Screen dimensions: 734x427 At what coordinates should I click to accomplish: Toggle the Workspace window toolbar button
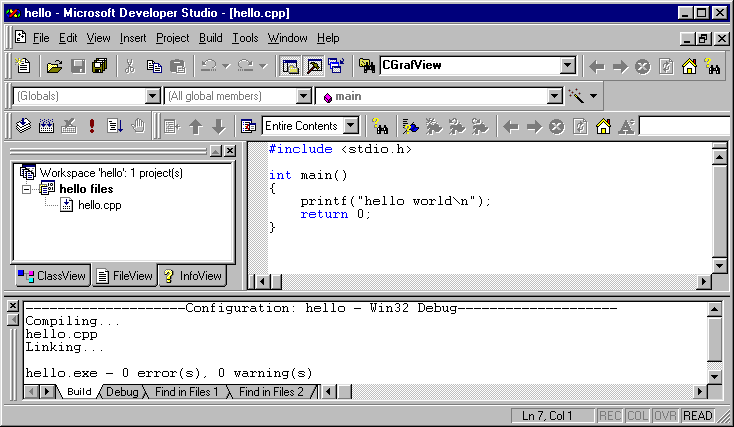290,67
